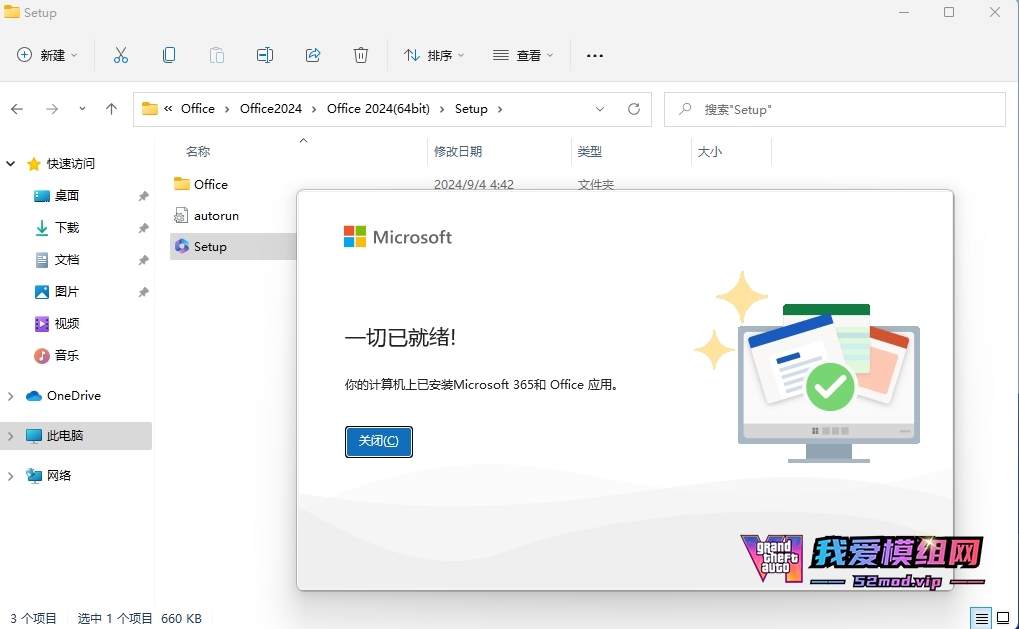This screenshot has width=1019, height=629.
Task: Show hidden breadcrumb path with « chevron
Action: pos(168,109)
